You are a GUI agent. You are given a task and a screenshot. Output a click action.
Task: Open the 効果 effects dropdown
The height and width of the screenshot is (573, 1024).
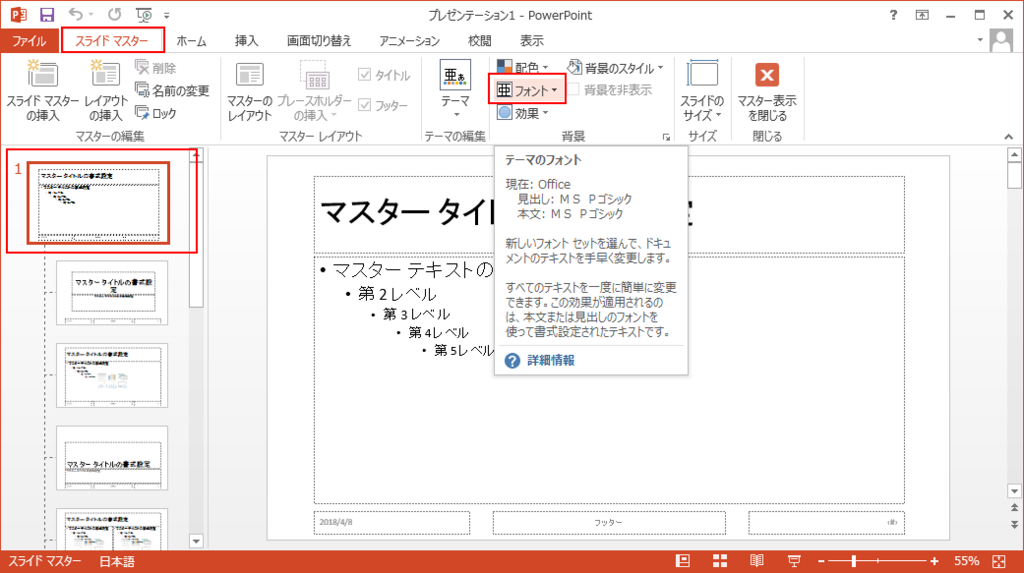pyautogui.click(x=522, y=113)
